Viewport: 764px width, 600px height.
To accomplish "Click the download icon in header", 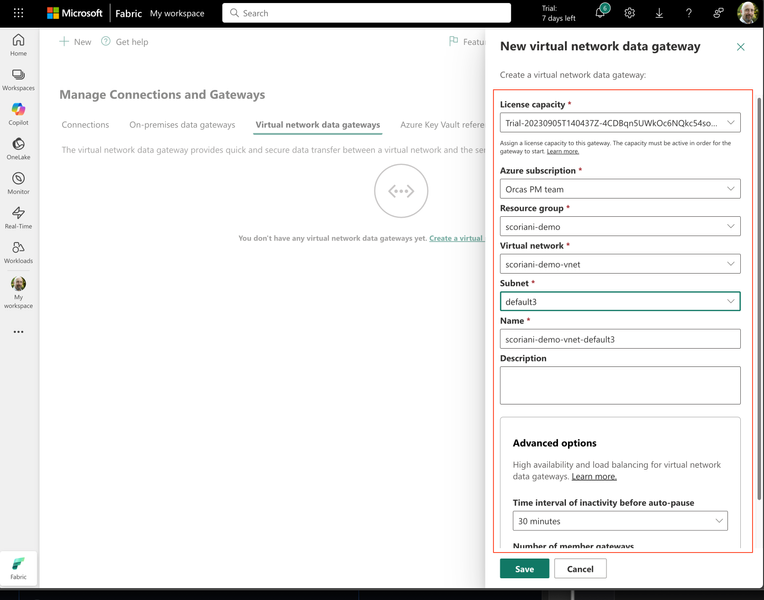I will [659, 13].
